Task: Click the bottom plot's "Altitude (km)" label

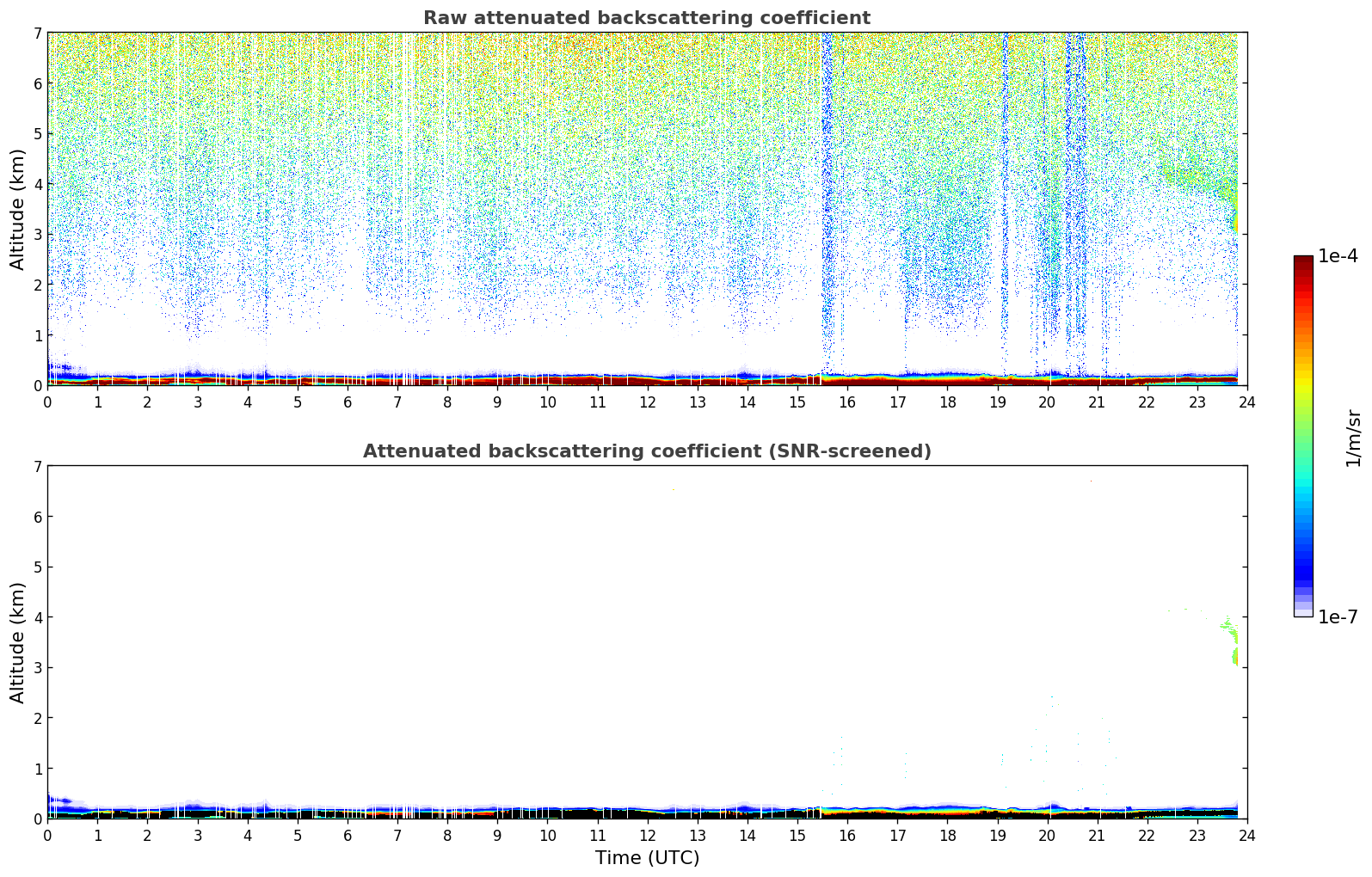Action: click(18, 642)
